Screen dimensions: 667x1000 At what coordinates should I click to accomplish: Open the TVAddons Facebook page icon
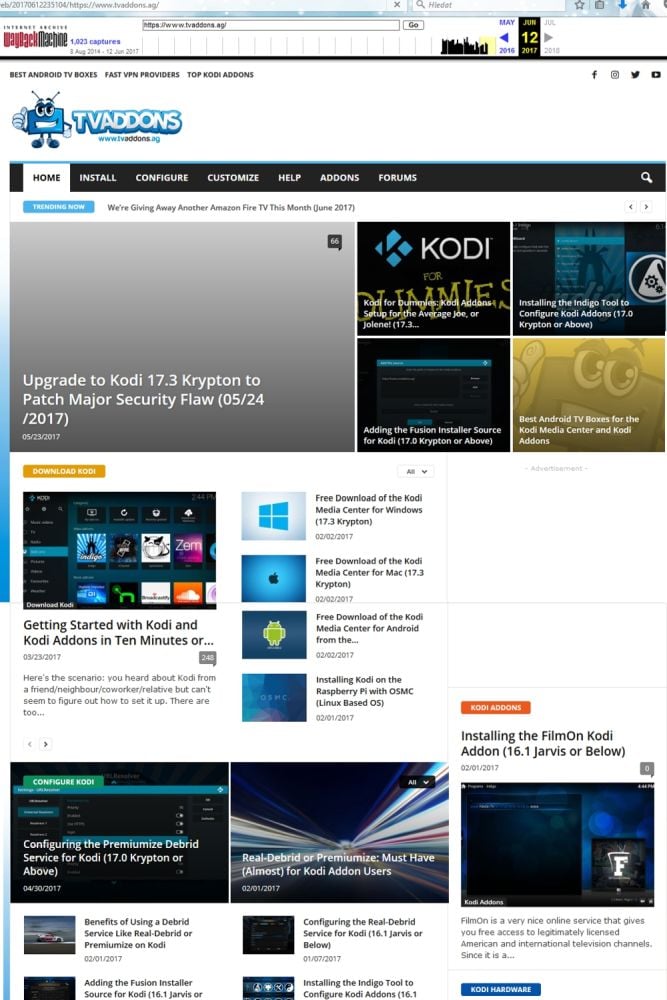click(594, 75)
